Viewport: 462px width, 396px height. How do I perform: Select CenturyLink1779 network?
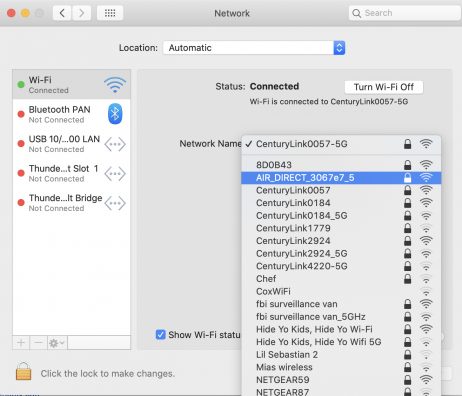[341, 228]
